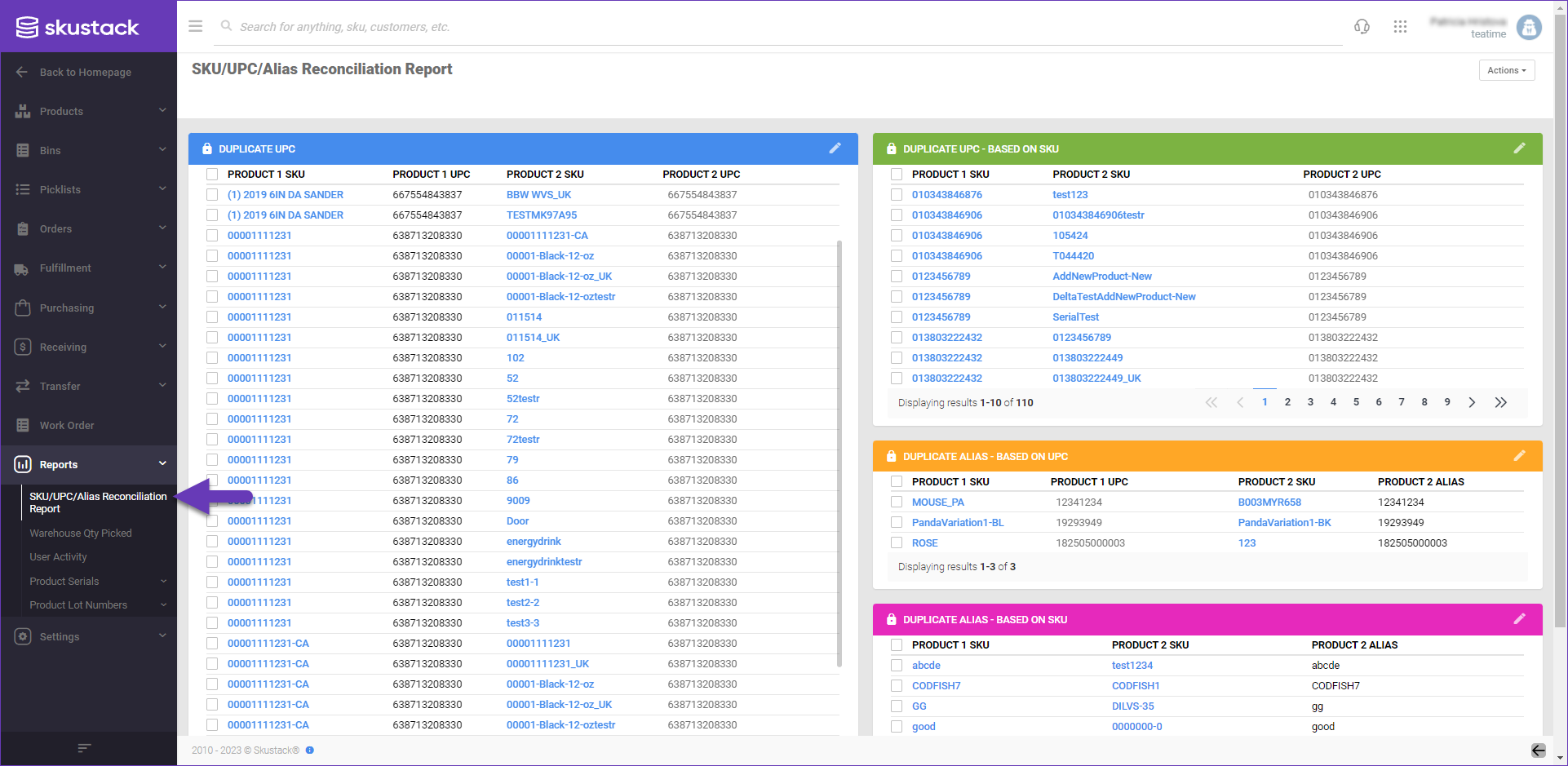Check the MOUSE_PA row checkbox
The image size is (1568, 766).
(897, 503)
